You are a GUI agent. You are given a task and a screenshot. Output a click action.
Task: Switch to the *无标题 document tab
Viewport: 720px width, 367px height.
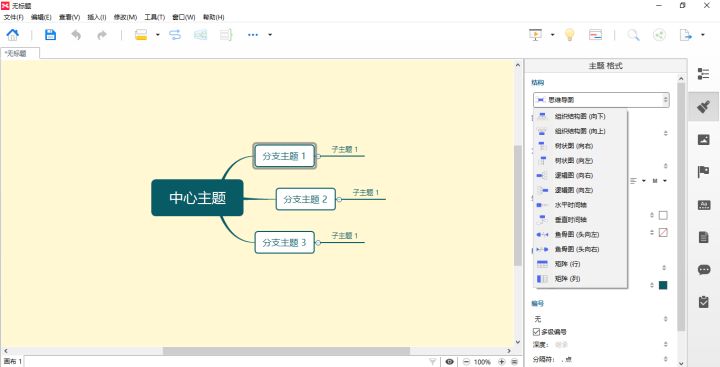point(20,53)
